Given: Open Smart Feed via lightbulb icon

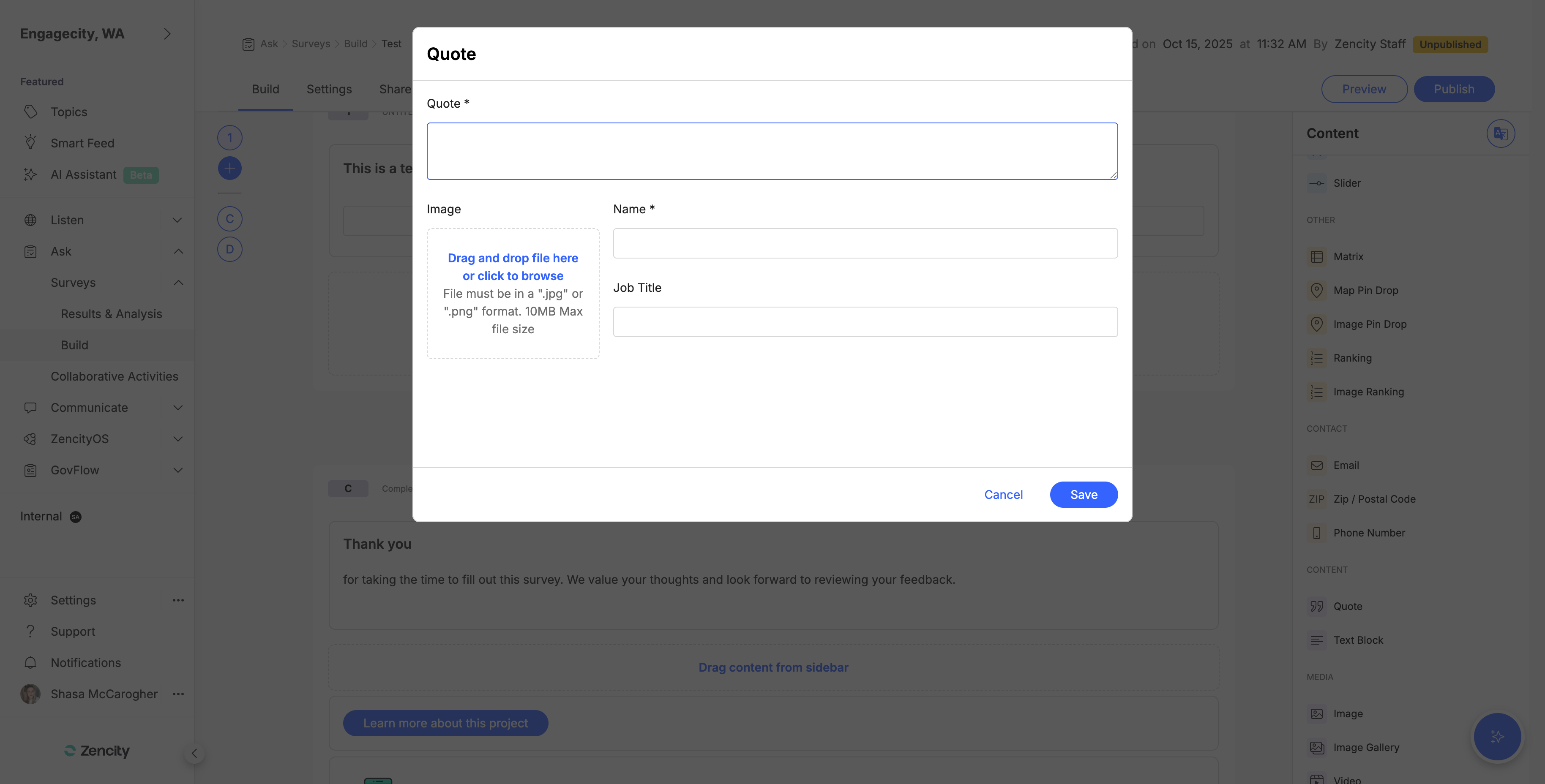Looking at the screenshot, I should [x=30, y=143].
